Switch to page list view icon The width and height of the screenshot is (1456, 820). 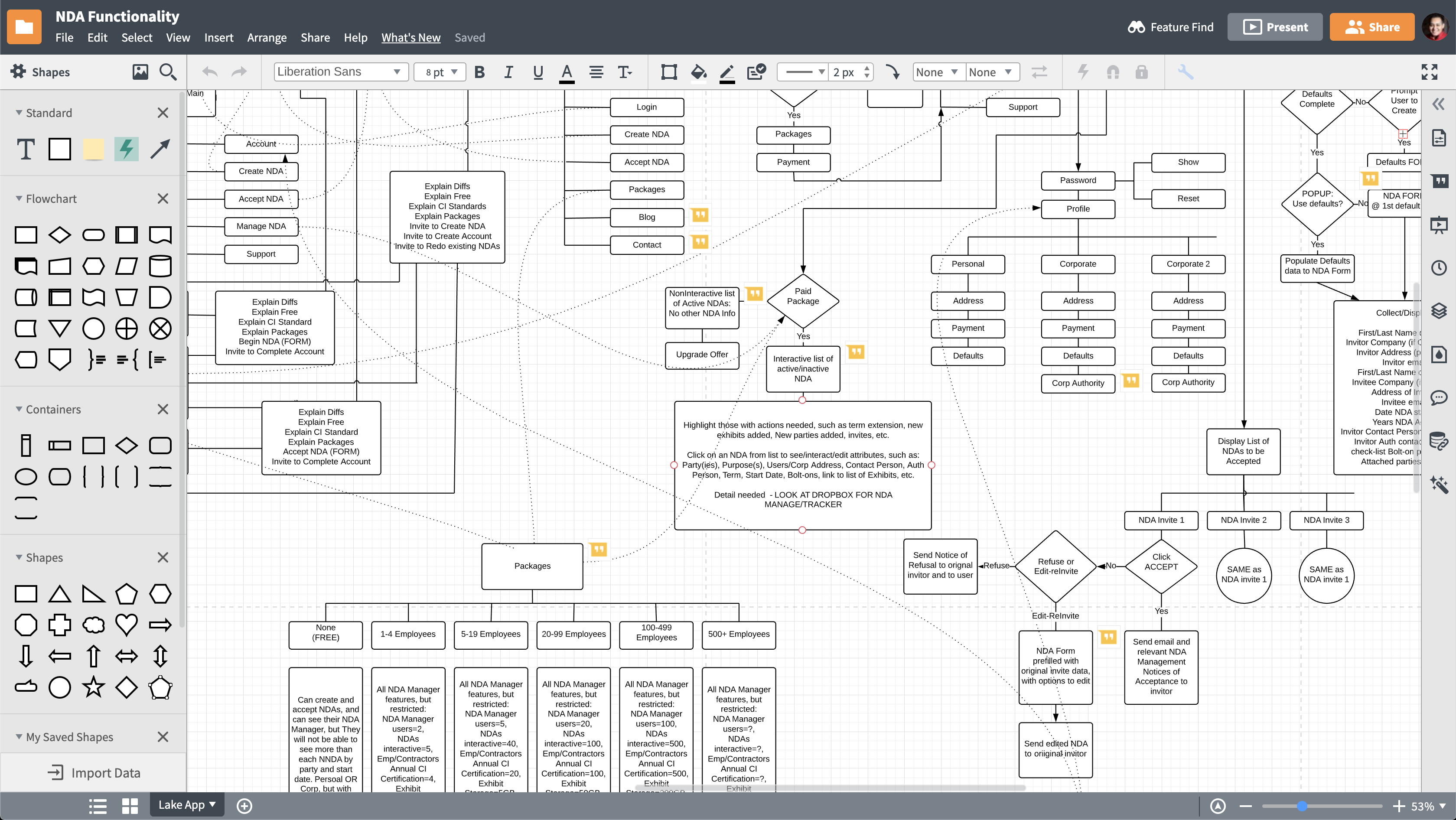pyautogui.click(x=98, y=806)
